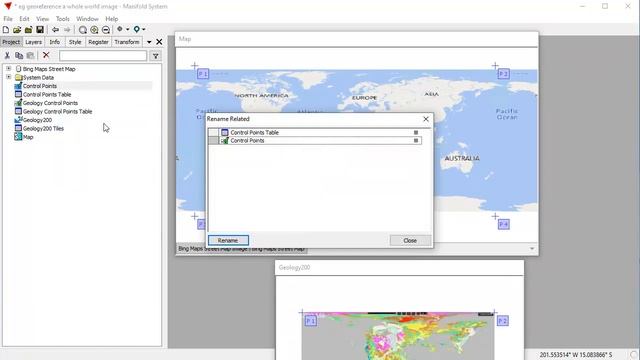Open the panes dropdown arrow beside Transform tab
The height and width of the screenshot is (360, 640).
[149, 42]
